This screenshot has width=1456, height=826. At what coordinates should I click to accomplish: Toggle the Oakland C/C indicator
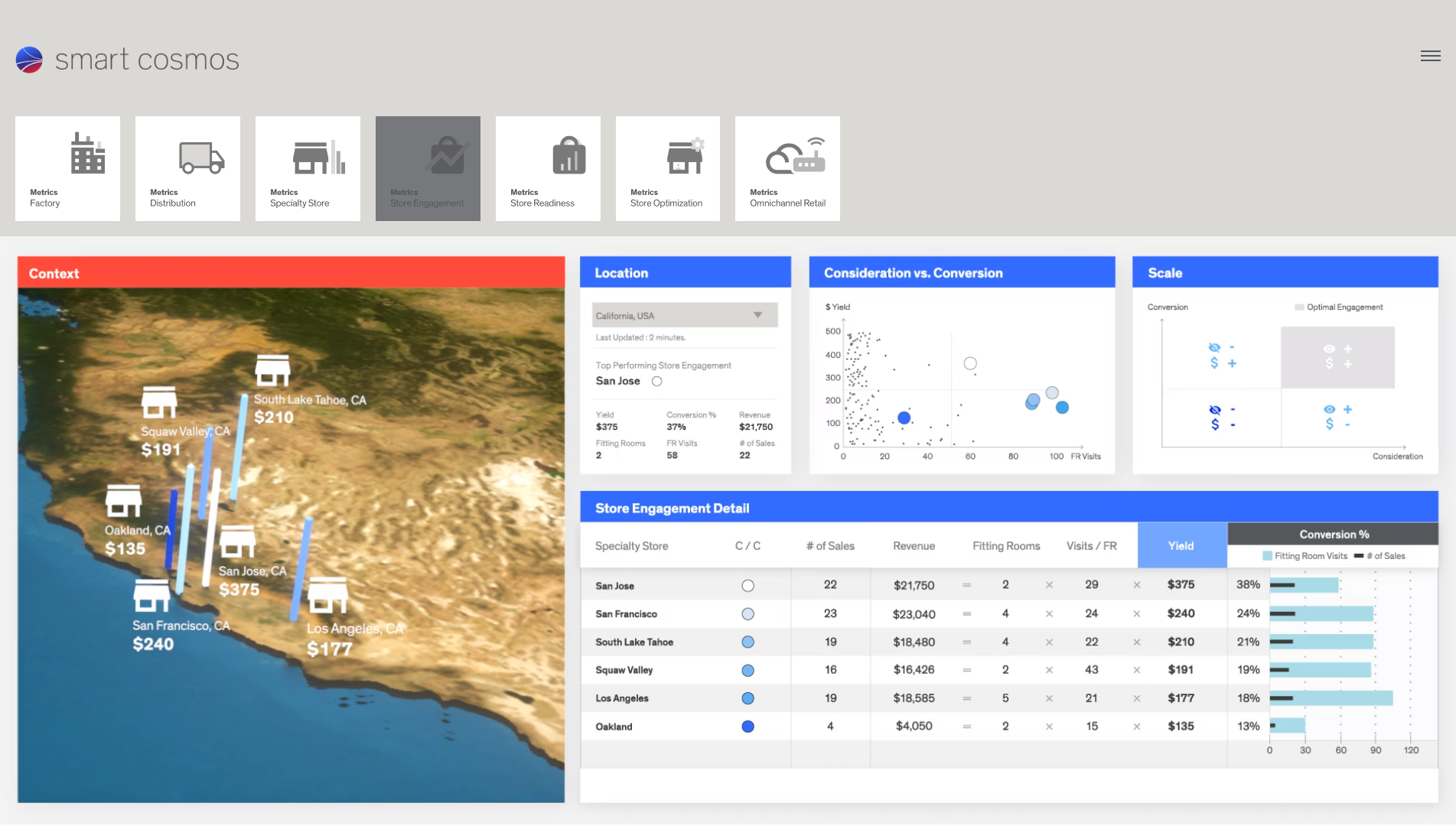pos(748,727)
